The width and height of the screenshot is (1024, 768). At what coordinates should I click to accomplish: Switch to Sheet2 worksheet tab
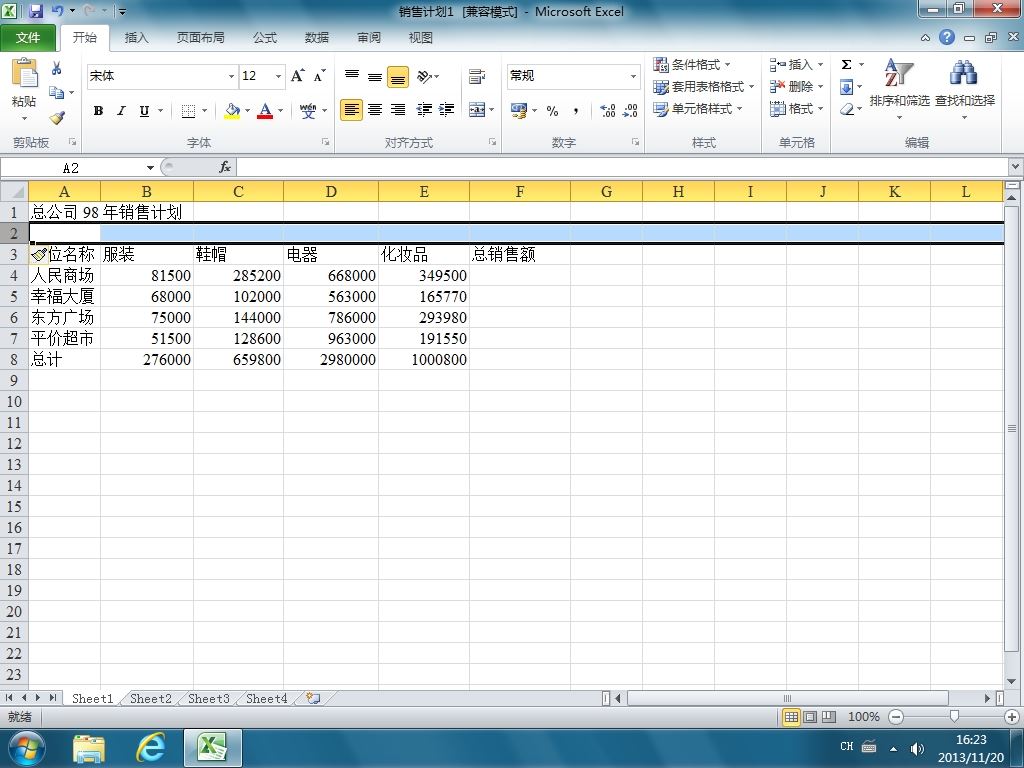click(x=150, y=699)
